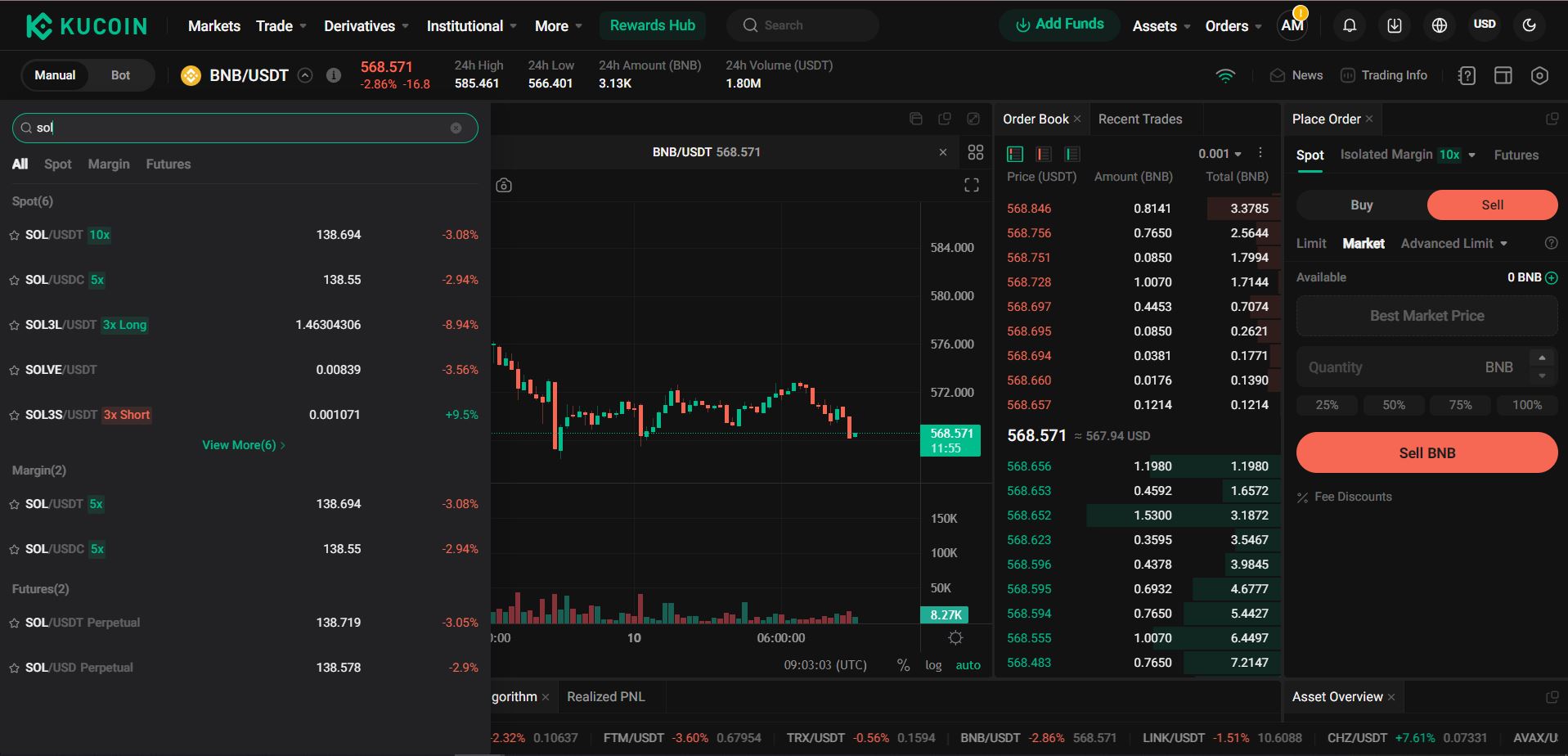The height and width of the screenshot is (756, 1568).
Task: Expand Derivatives menu
Action: (366, 26)
